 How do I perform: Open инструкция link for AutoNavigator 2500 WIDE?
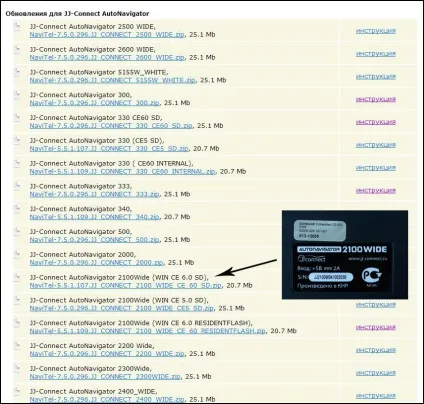tap(376, 31)
